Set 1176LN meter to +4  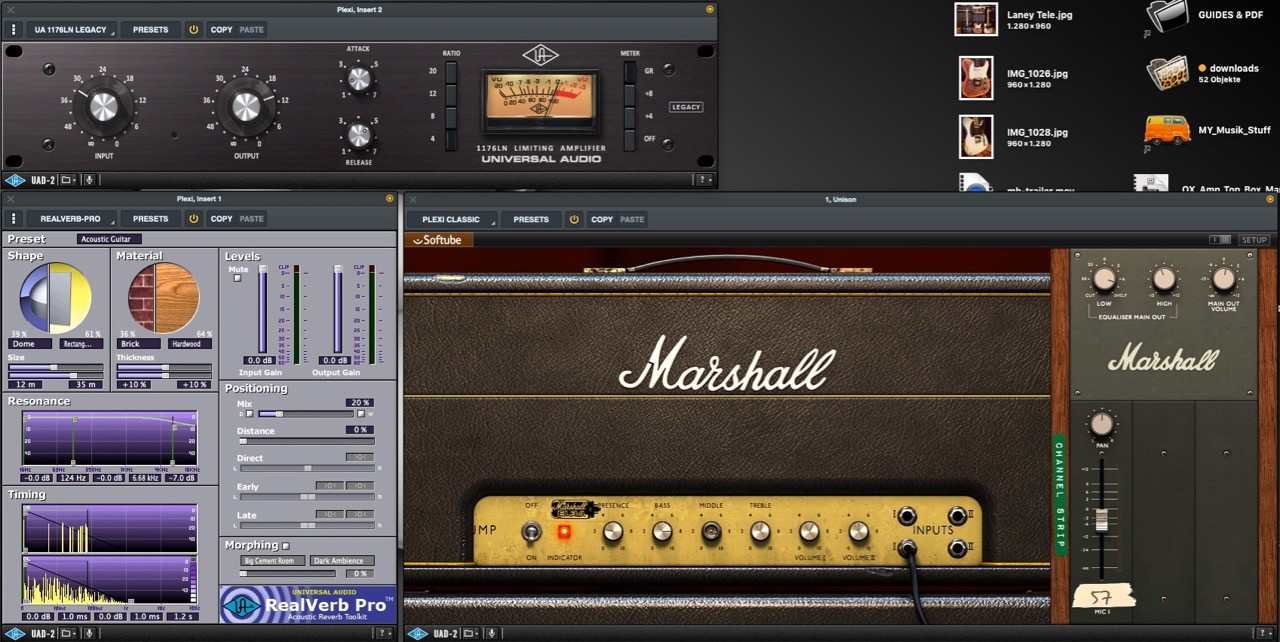630,116
